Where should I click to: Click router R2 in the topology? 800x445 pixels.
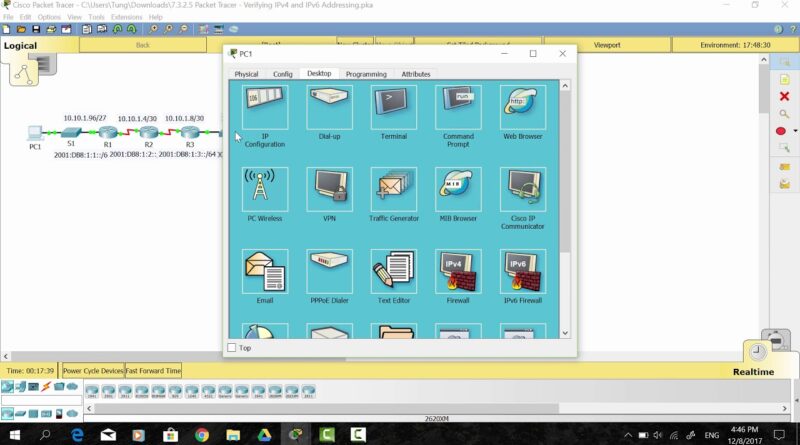[149, 133]
